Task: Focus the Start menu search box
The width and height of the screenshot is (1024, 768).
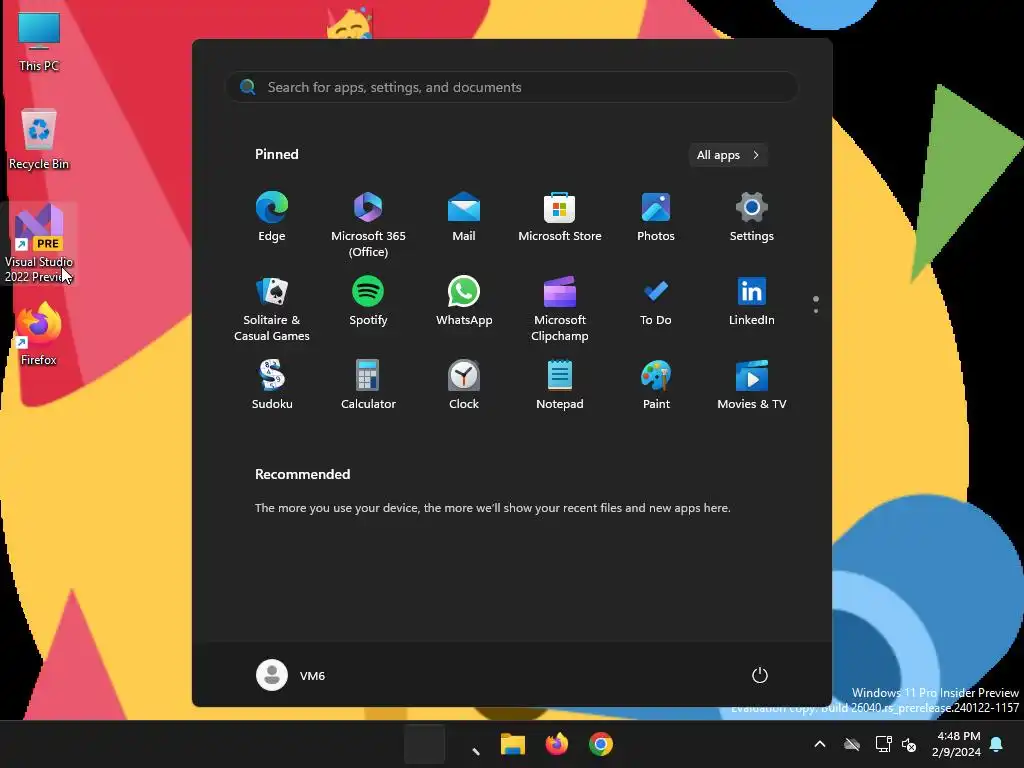Action: point(512,87)
